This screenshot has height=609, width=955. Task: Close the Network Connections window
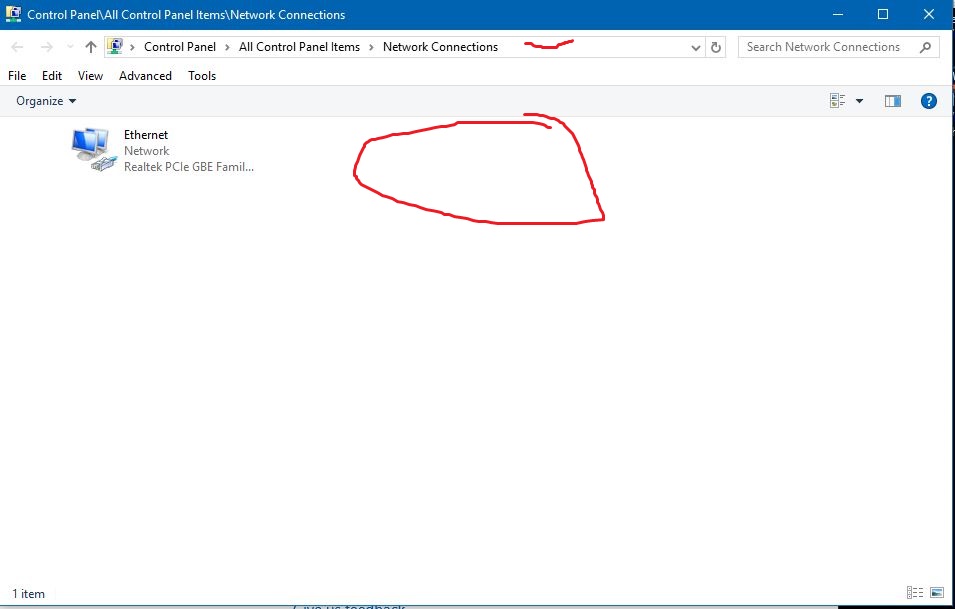pos(928,14)
